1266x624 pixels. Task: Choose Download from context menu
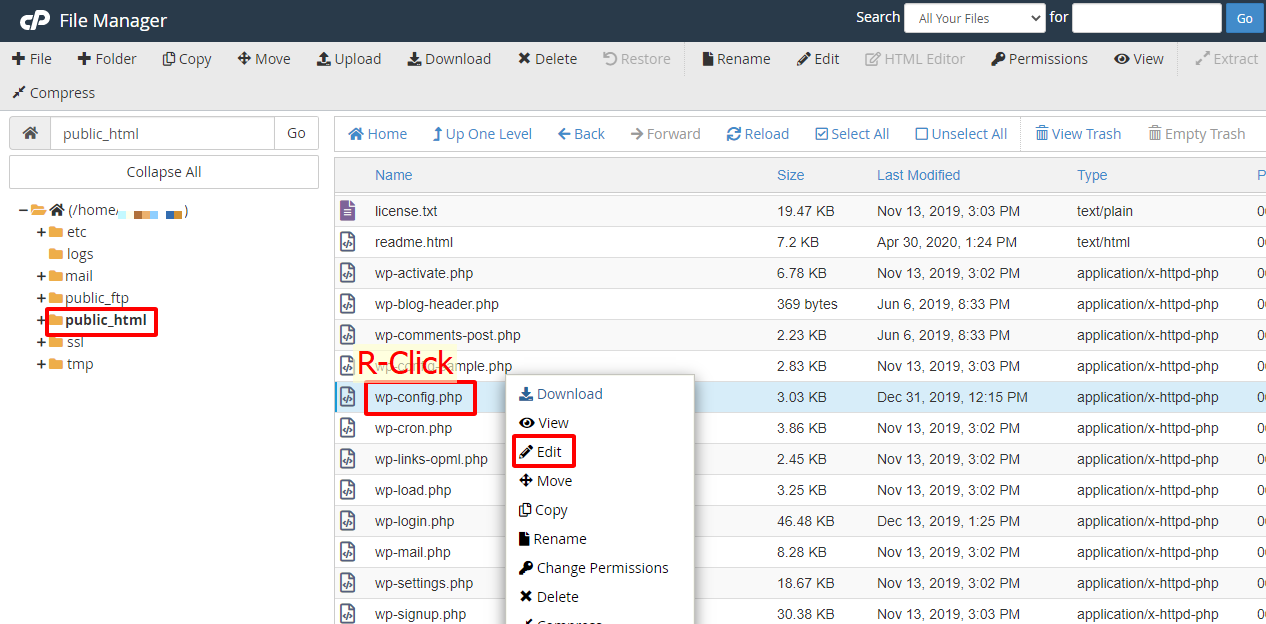561,394
